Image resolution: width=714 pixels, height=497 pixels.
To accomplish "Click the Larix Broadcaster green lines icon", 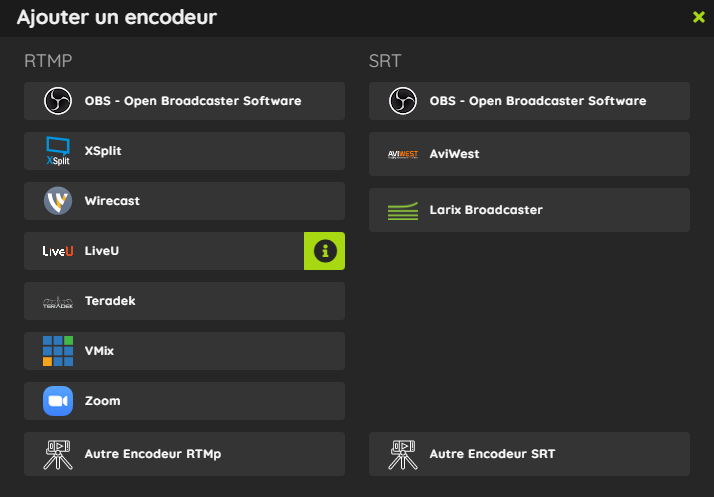I will click(403, 211).
